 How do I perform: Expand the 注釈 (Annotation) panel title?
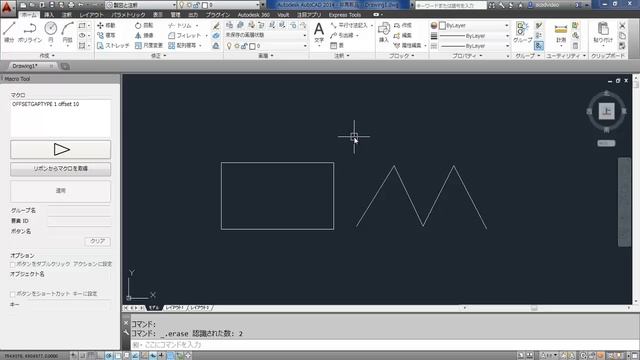342,56
